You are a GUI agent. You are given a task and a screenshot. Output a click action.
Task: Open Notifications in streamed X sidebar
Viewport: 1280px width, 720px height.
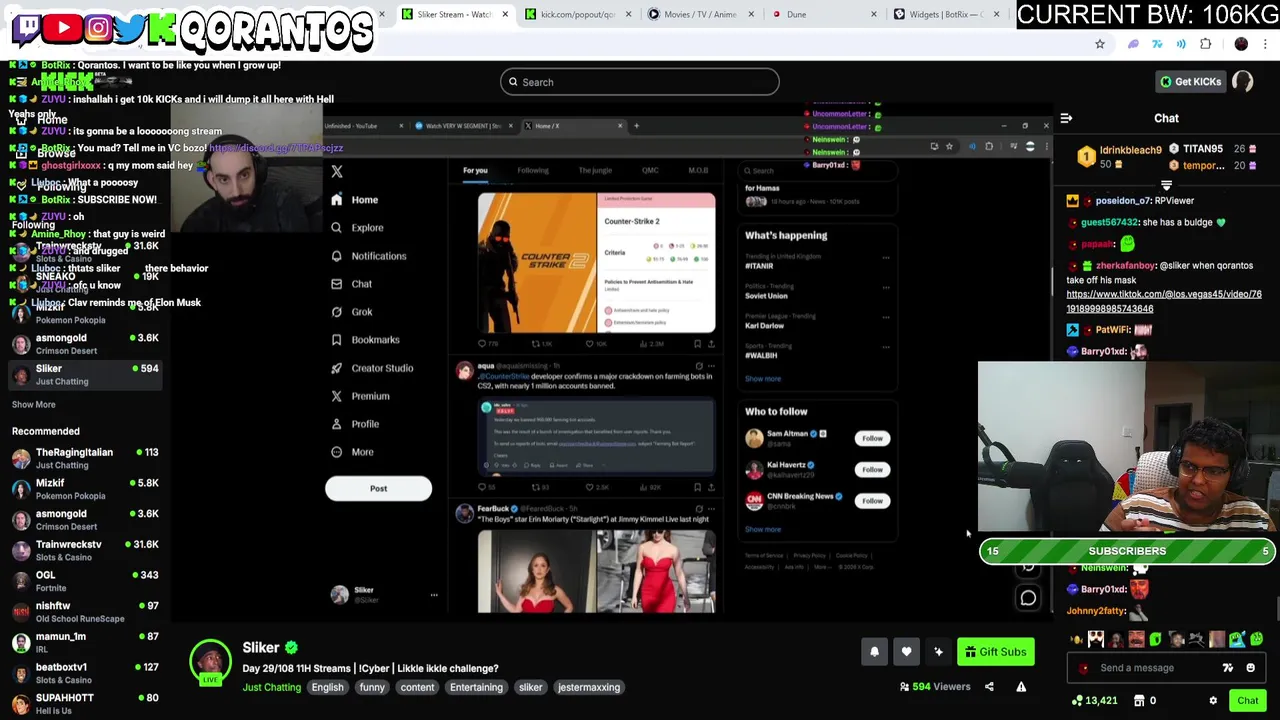point(368,256)
